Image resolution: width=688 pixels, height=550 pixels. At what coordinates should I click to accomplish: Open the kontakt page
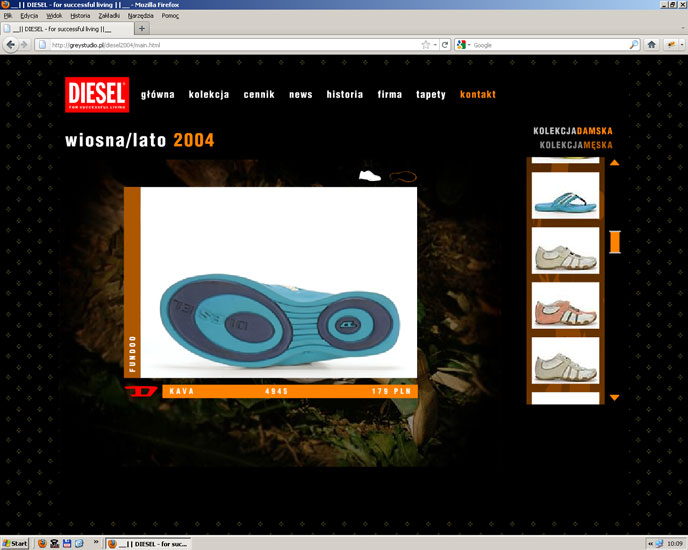click(478, 94)
